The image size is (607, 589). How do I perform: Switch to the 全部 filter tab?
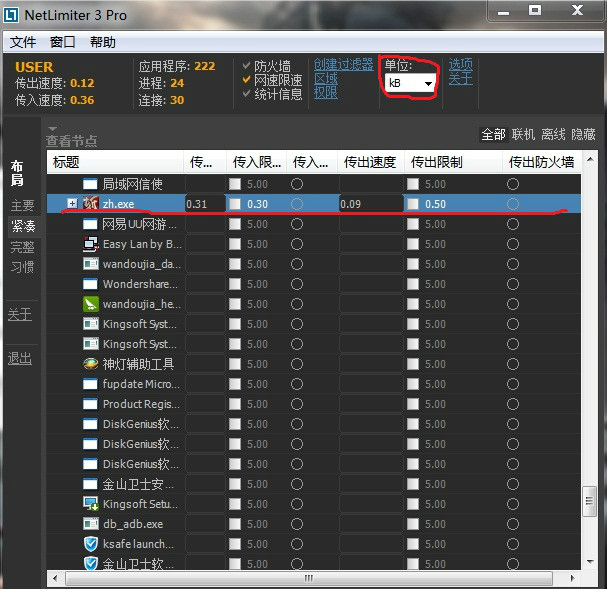pos(493,135)
